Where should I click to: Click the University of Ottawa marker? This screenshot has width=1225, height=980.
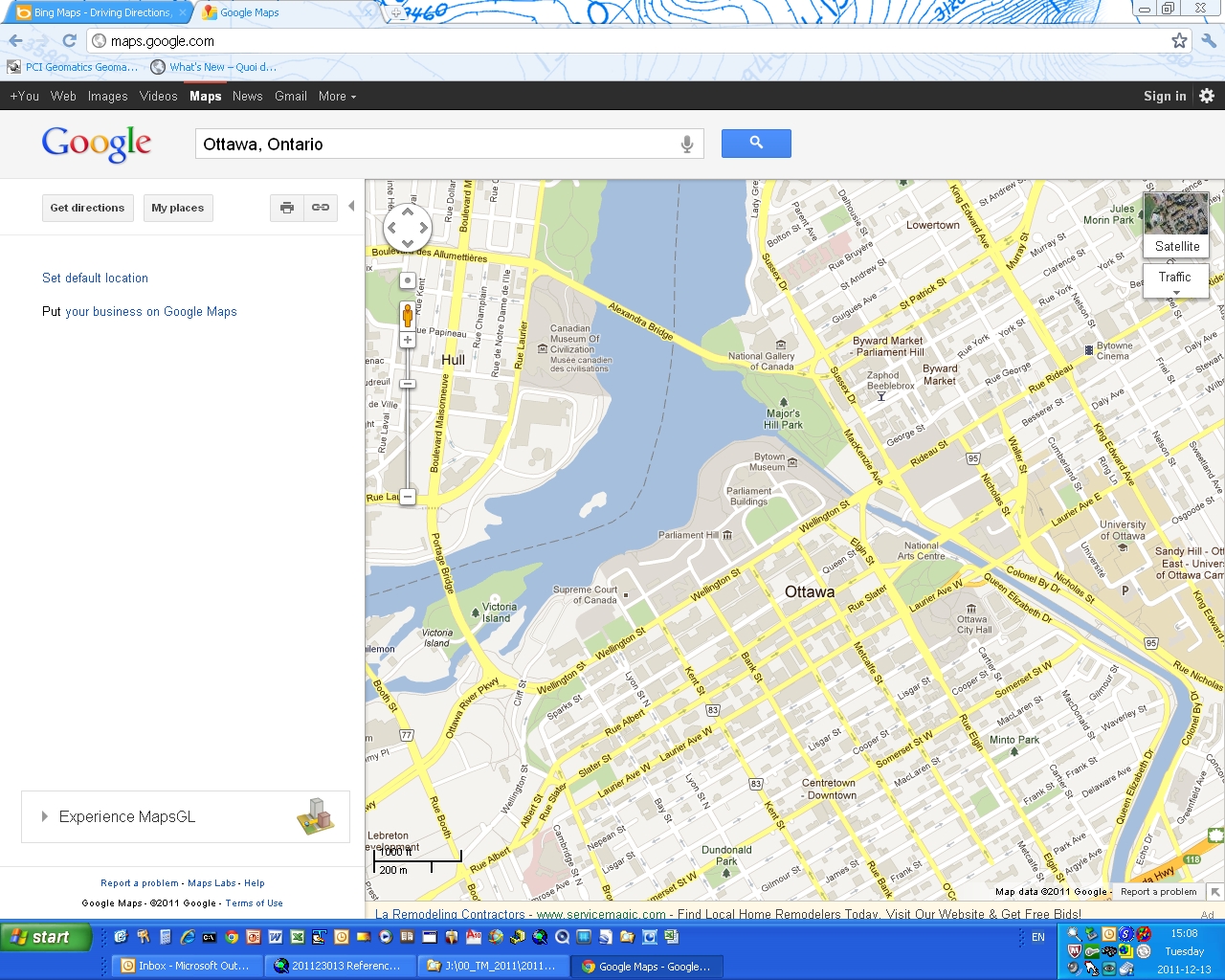coord(1123,547)
